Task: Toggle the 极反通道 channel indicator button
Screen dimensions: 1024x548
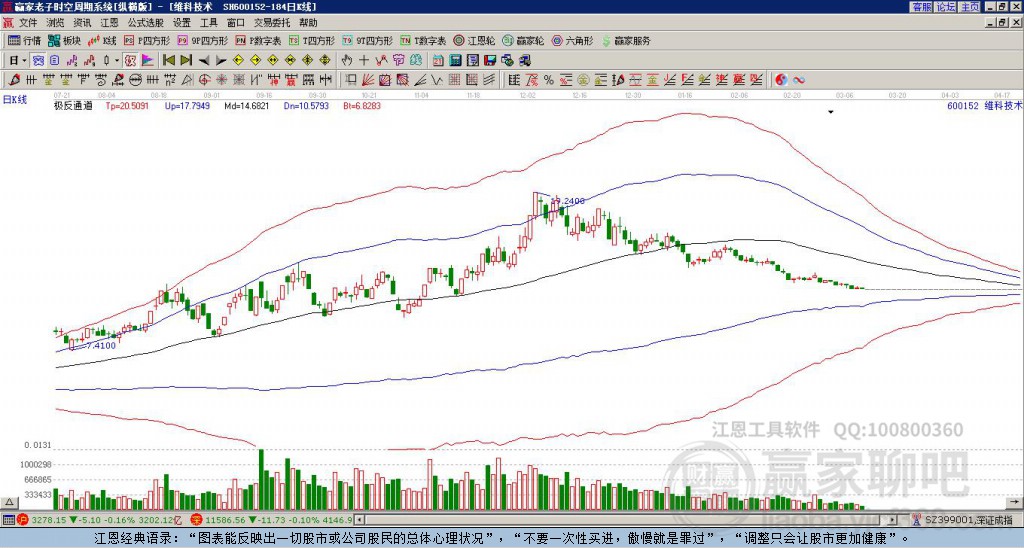Action: (72, 104)
